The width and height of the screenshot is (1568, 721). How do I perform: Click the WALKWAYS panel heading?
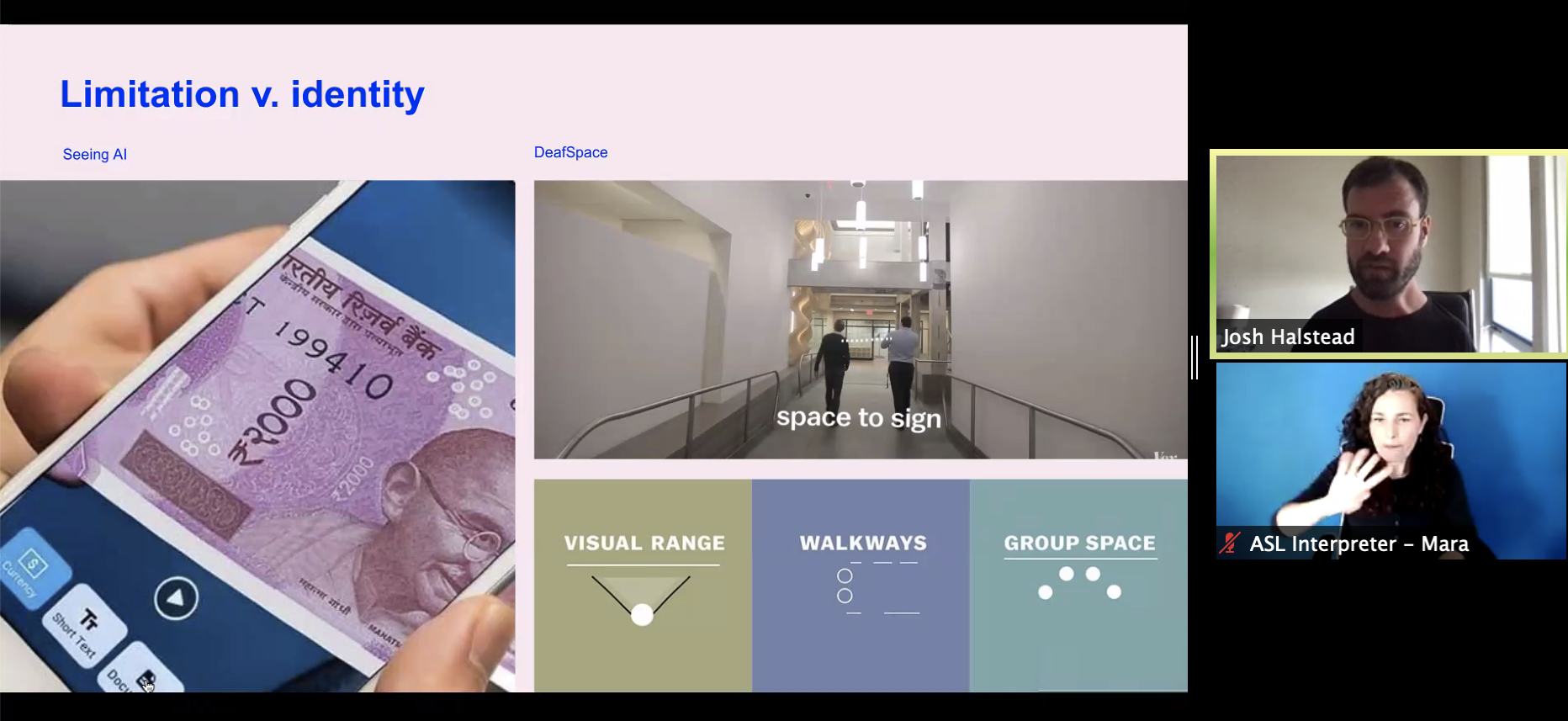(864, 543)
